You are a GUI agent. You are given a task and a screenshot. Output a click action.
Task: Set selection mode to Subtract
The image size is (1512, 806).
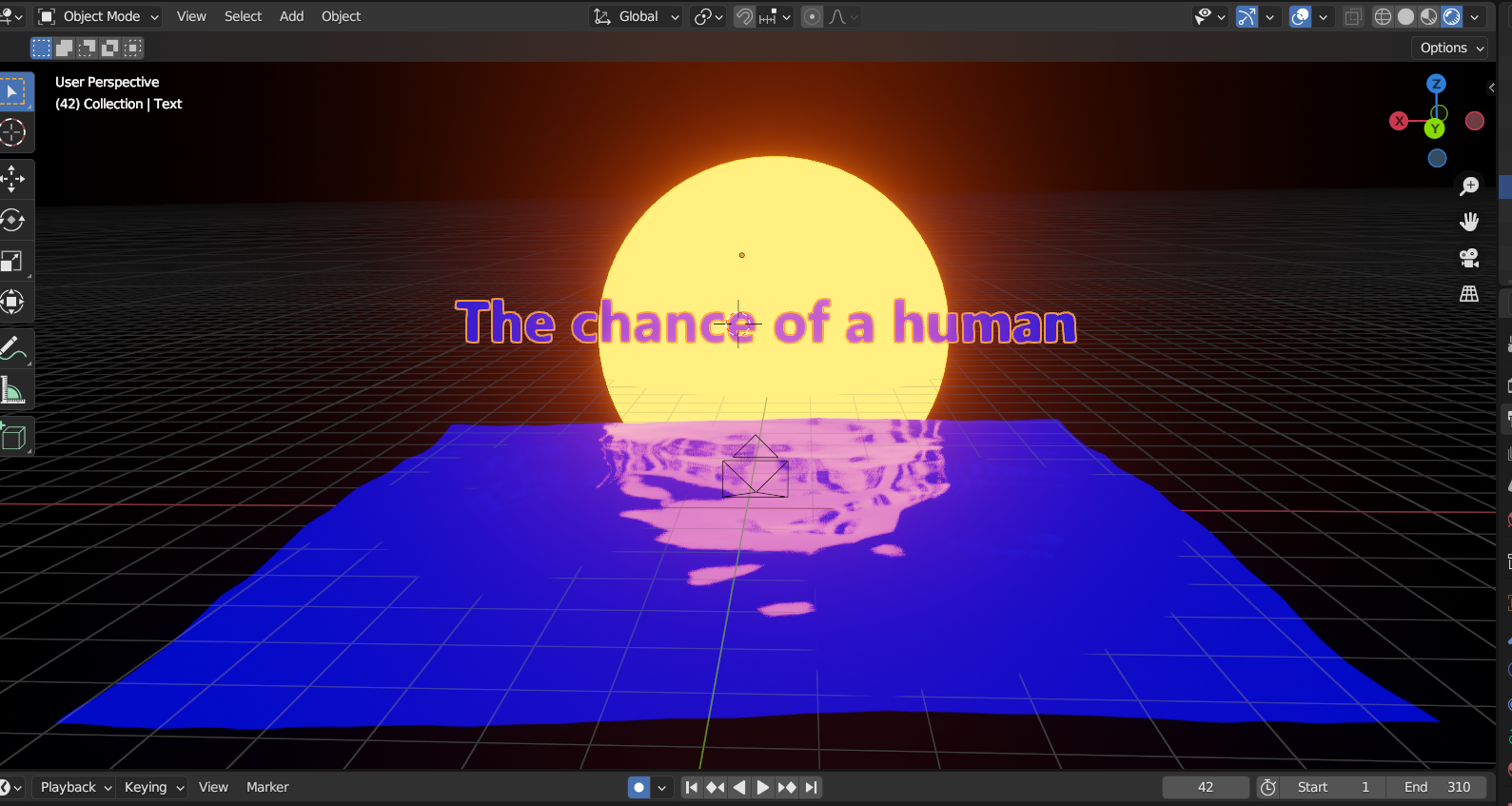[88, 48]
